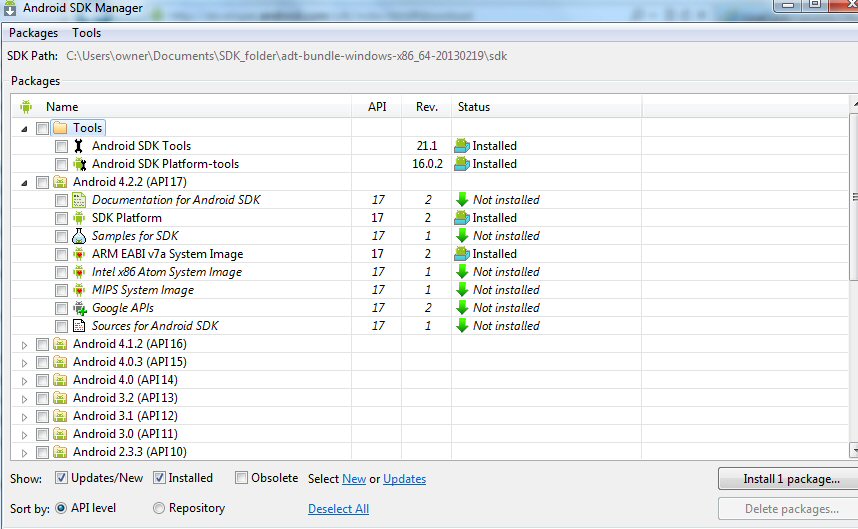The height and width of the screenshot is (529, 858).
Task: Uncheck the Installed show filter
Action: pyautogui.click(x=159, y=478)
